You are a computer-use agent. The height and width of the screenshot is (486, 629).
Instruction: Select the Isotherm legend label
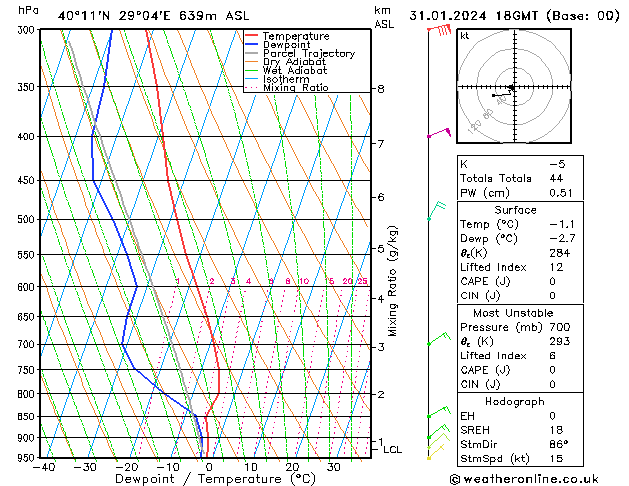286,79
